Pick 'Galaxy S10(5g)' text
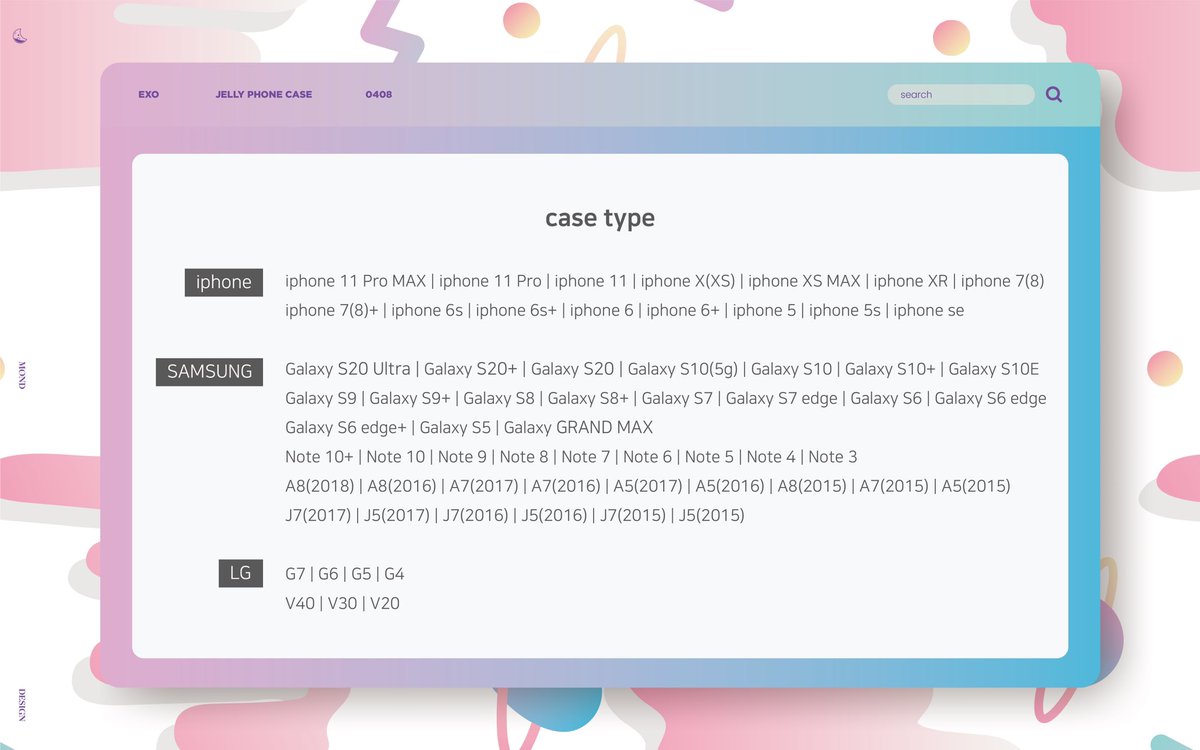Viewport: 1200px width, 750px height. click(x=682, y=369)
